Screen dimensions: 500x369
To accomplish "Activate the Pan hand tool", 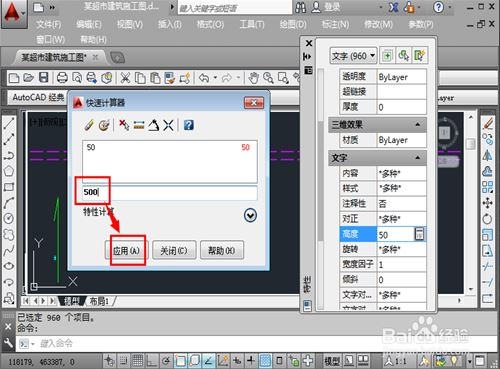I will pos(254,78).
